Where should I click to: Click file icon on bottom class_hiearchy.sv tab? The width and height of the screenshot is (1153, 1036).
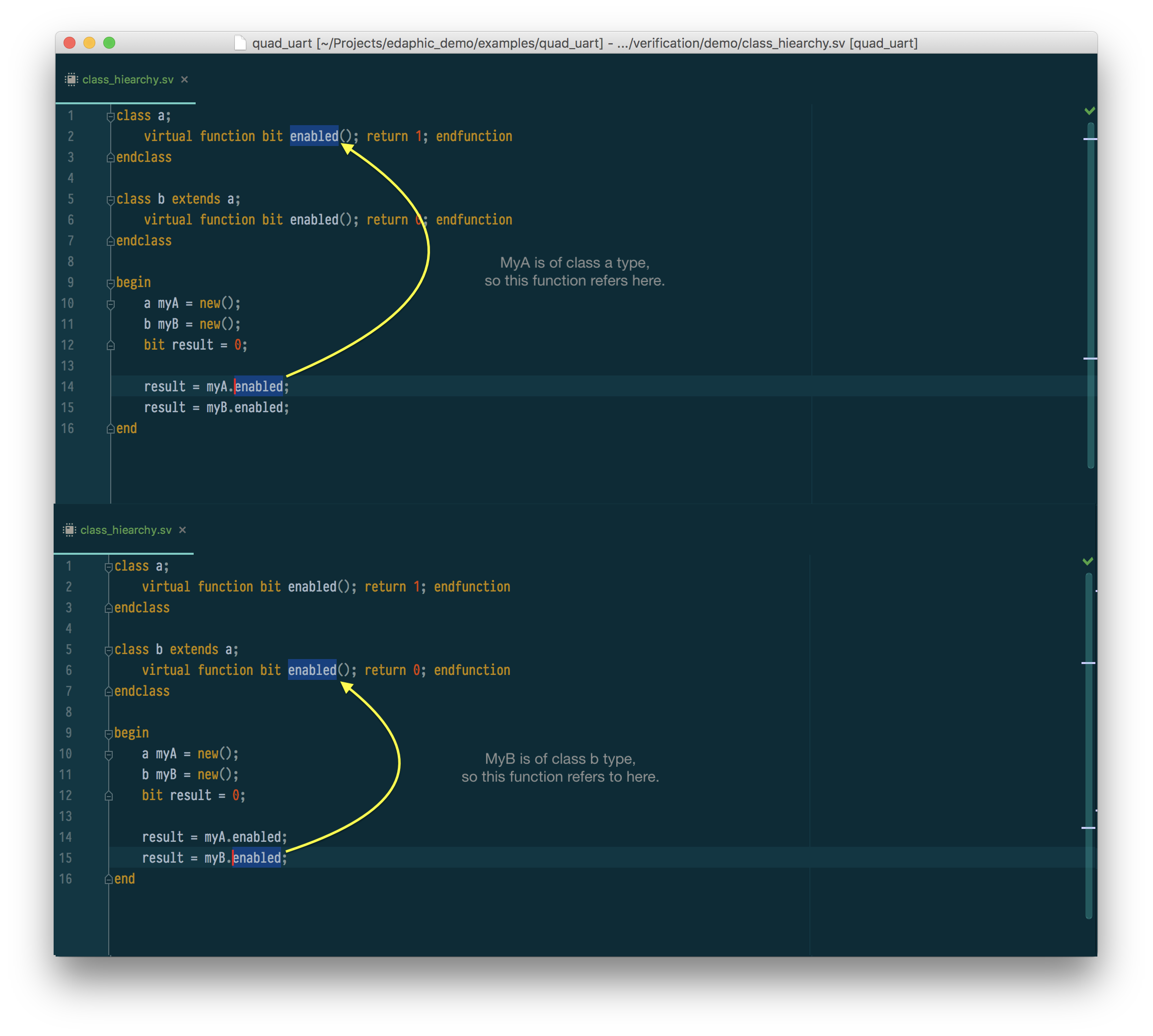70,530
